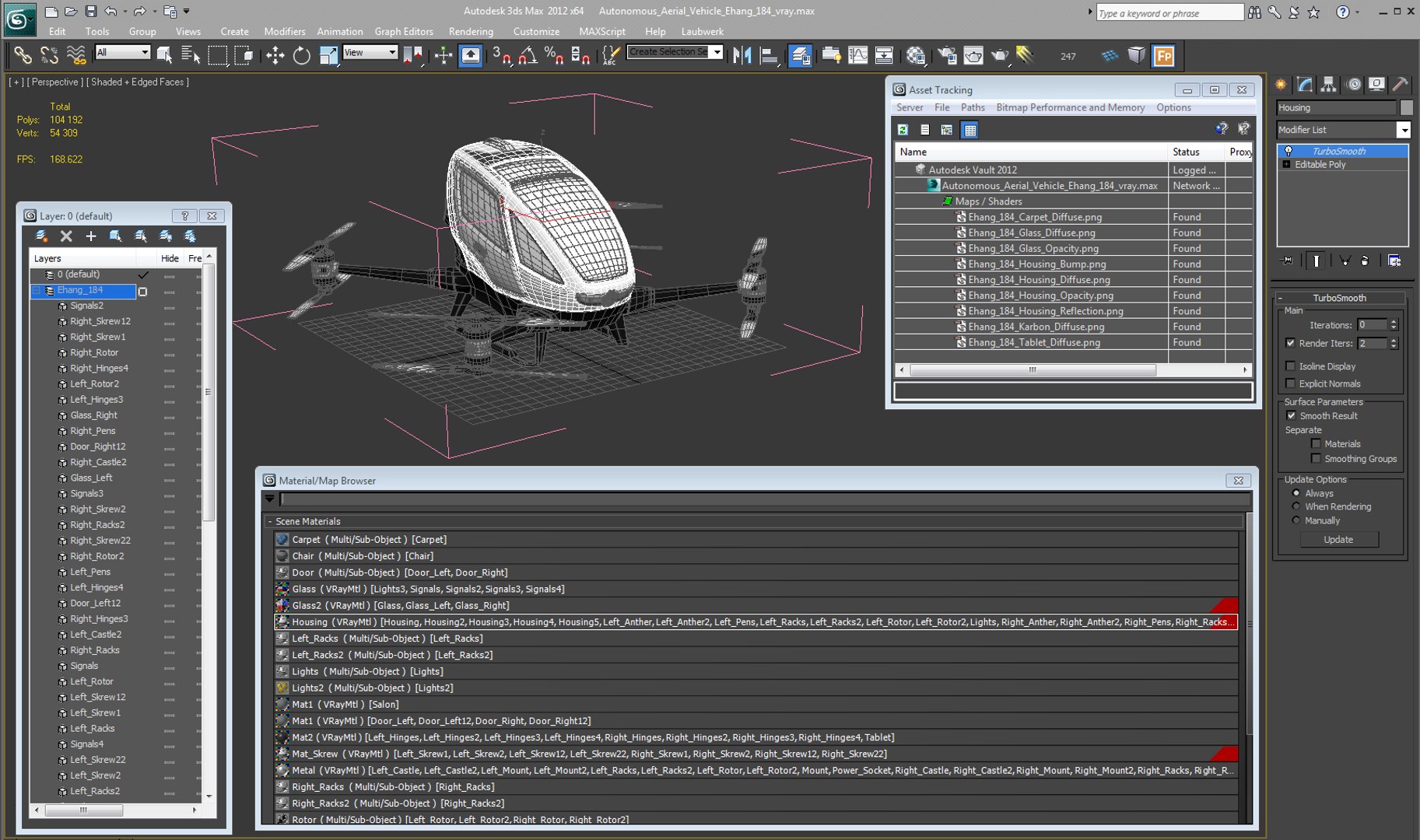Click Delete layer X icon in Layer dialog

(x=66, y=236)
